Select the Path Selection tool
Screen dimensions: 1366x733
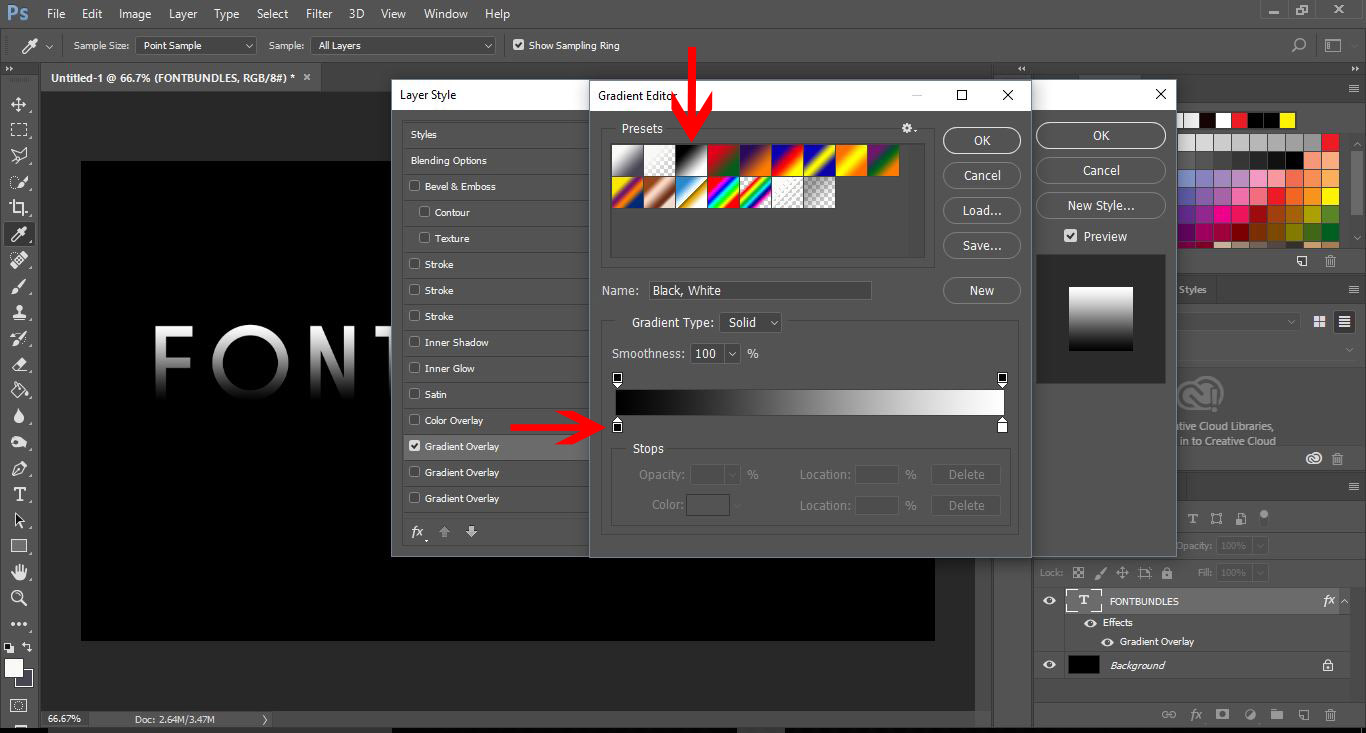click(x=19, y=520)
